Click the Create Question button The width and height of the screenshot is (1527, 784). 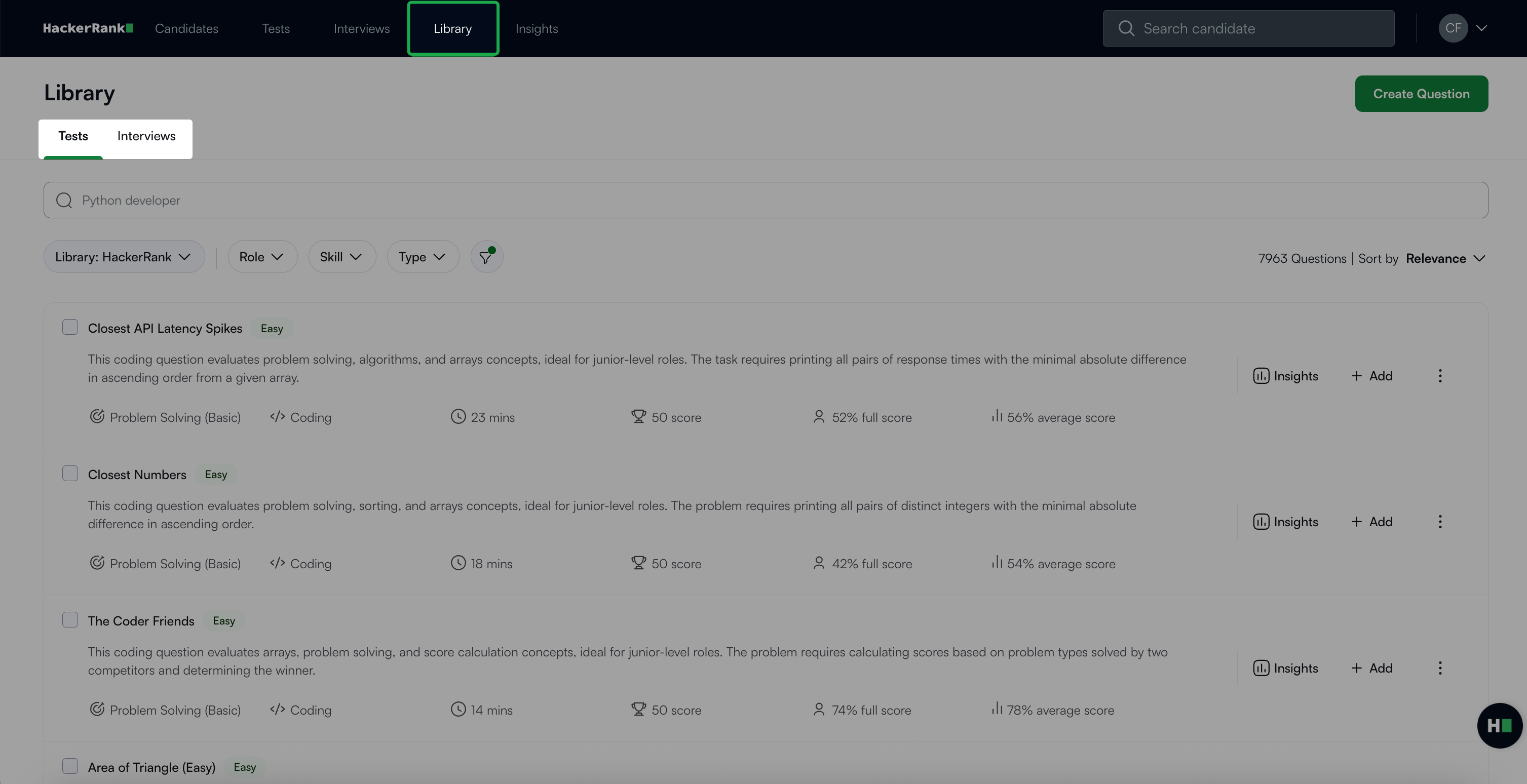pos(1421,94)
